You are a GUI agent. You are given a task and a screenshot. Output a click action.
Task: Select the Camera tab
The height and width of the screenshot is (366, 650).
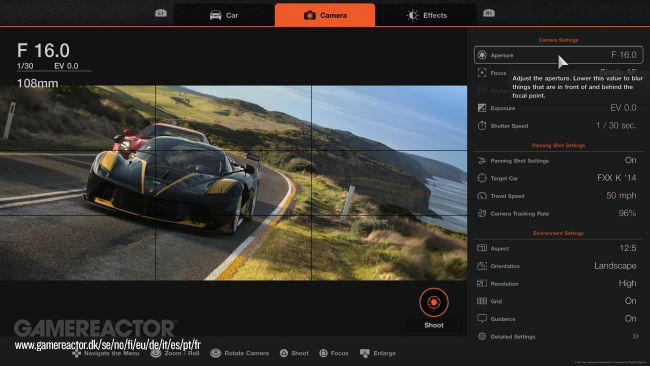tap(325, 15)
